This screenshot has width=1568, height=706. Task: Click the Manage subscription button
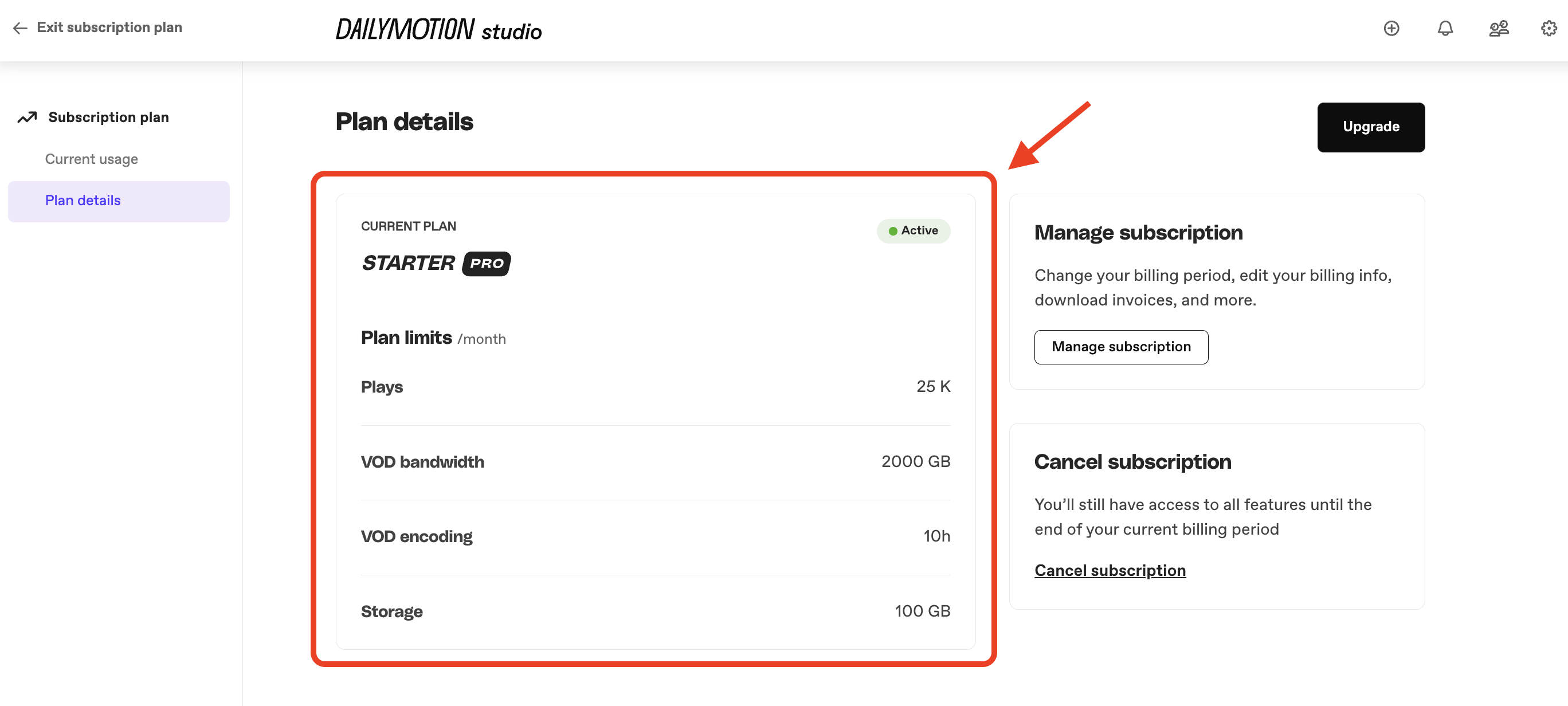click(x=1121, y=347)
